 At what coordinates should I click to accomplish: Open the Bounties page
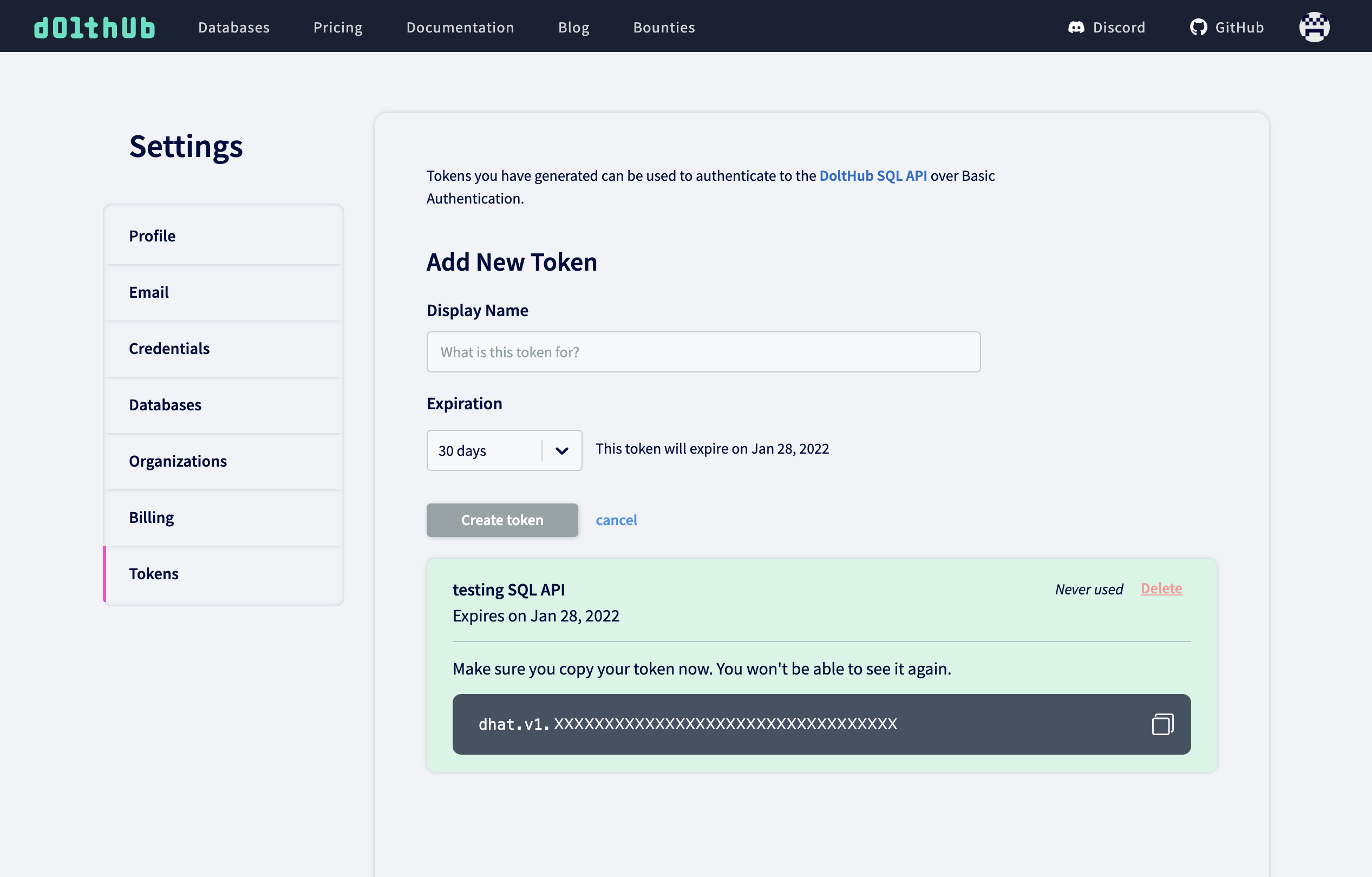click(664, 28)
